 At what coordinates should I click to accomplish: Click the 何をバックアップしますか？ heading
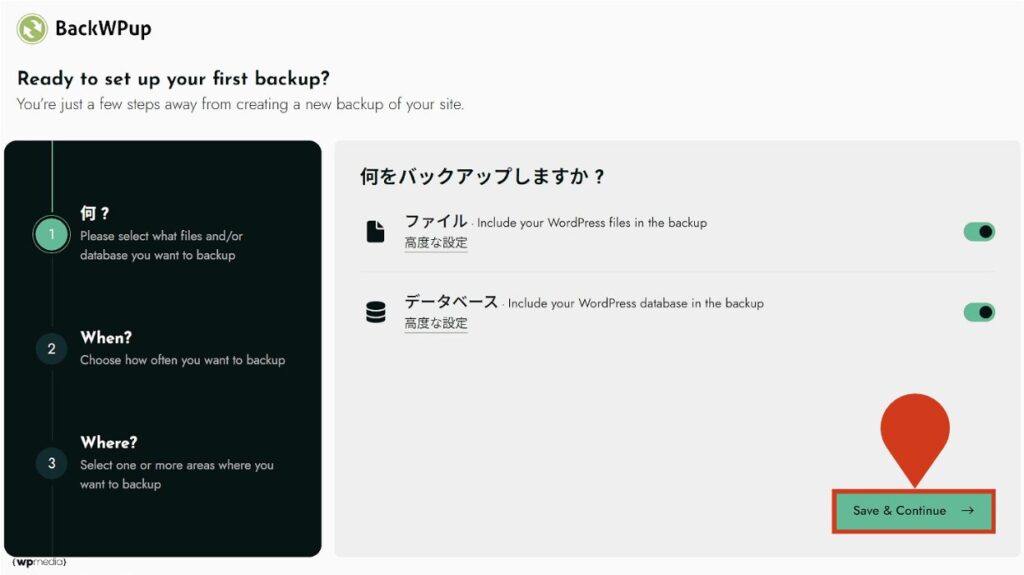[x=482, y=177]
